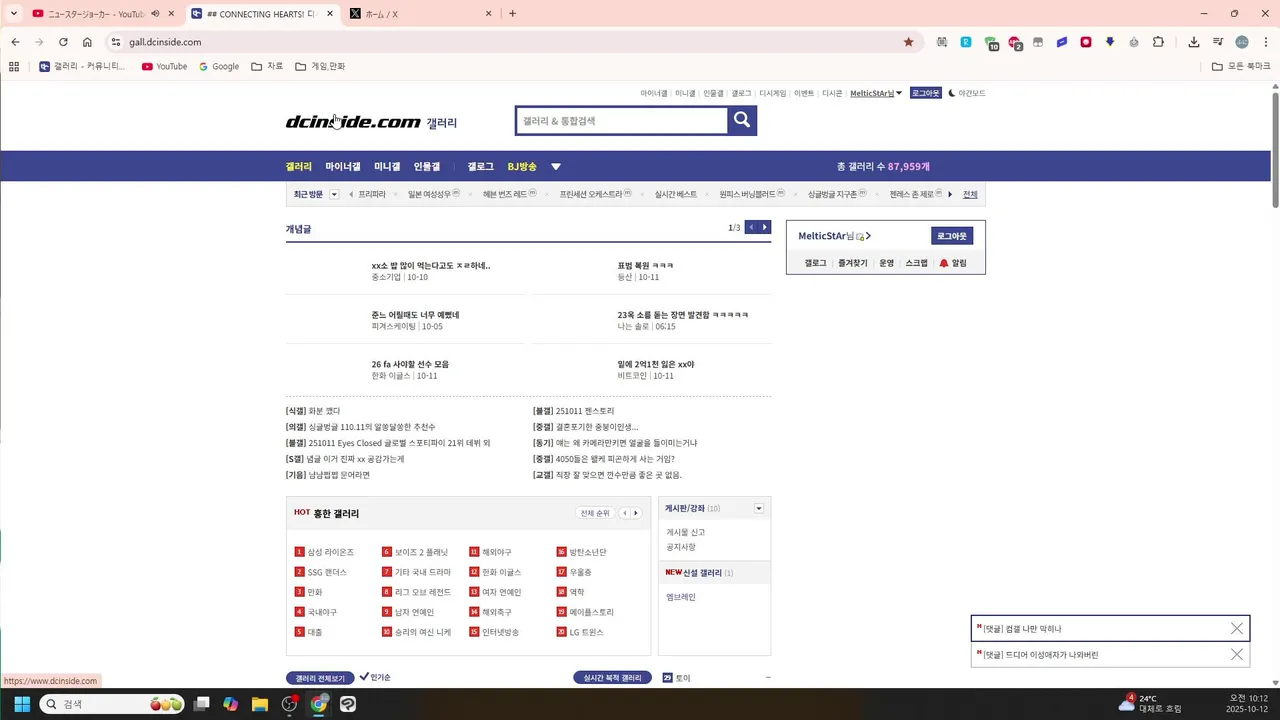Screen dimensions: 1280x720
Task: Collapse the realtime gallery minus toggle
Action: (767, 678)
